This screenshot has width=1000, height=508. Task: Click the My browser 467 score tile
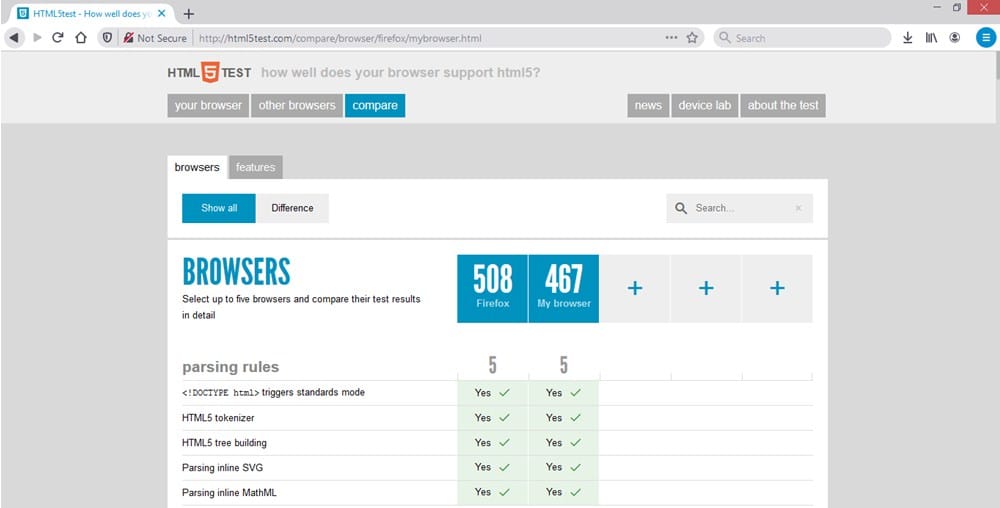click(x=564, y=289)
